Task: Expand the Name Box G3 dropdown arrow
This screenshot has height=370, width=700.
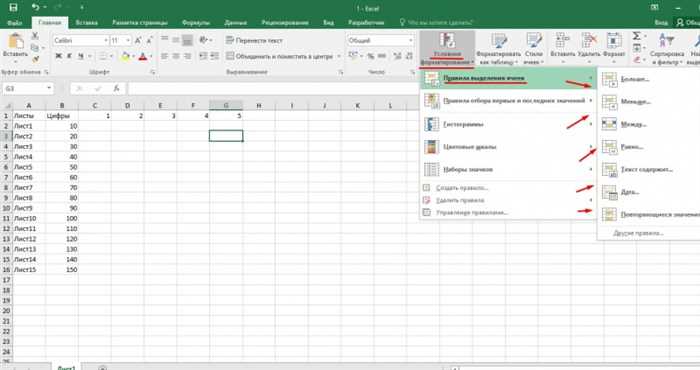Action: [49, 88]
